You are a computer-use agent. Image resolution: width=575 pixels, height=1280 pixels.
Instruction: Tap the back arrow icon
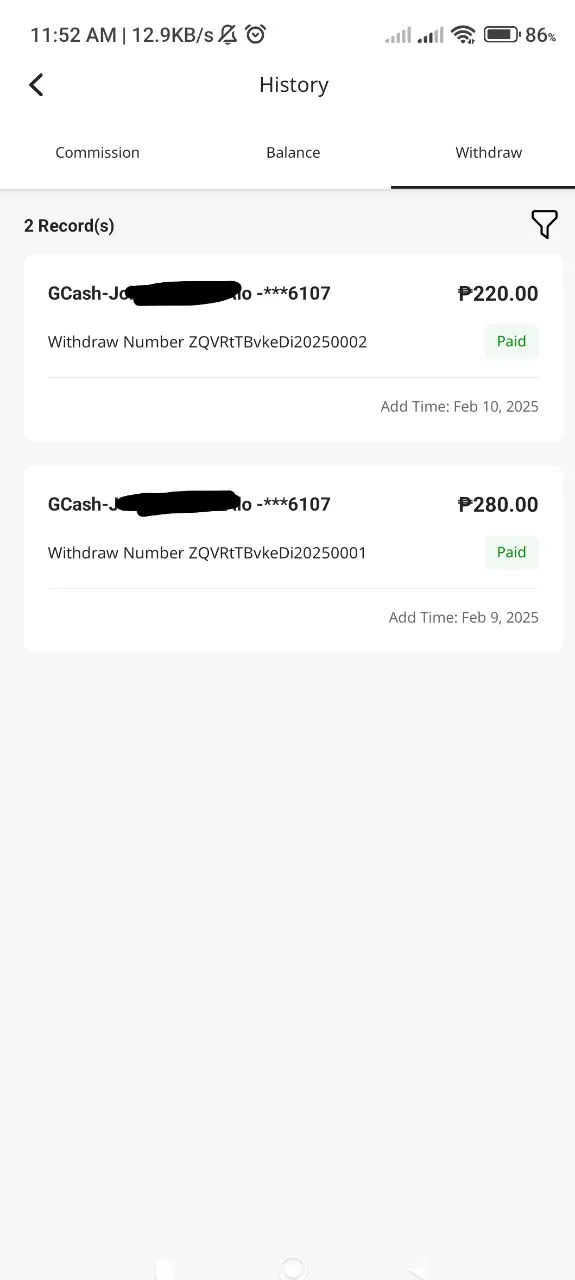[37, 85]
